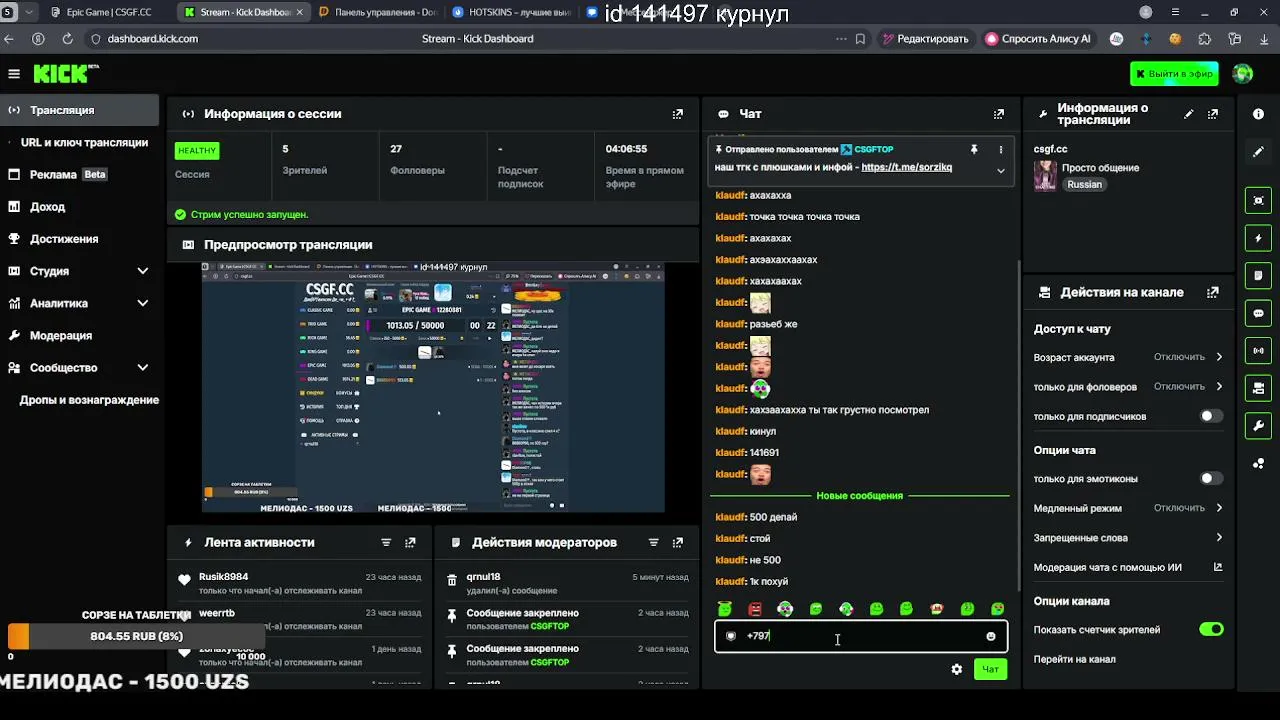Toggle stream preview widget in right rail
The image size is (1280, 720).
tap(1258, 201)
